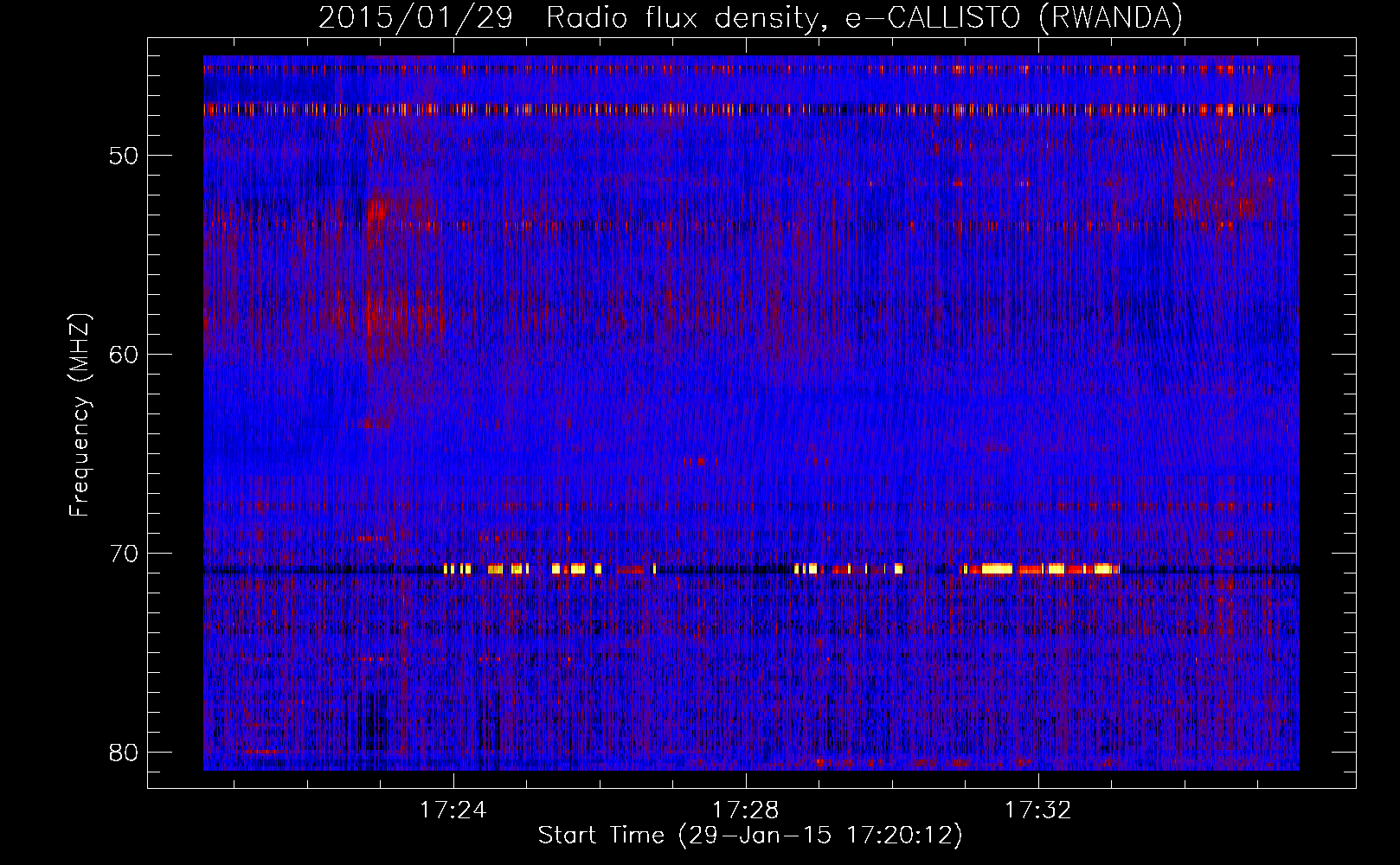The height and width of the screenshot is (865, 1400).
Task: Click the '50' frequency tick label
Action: (124, 157)
